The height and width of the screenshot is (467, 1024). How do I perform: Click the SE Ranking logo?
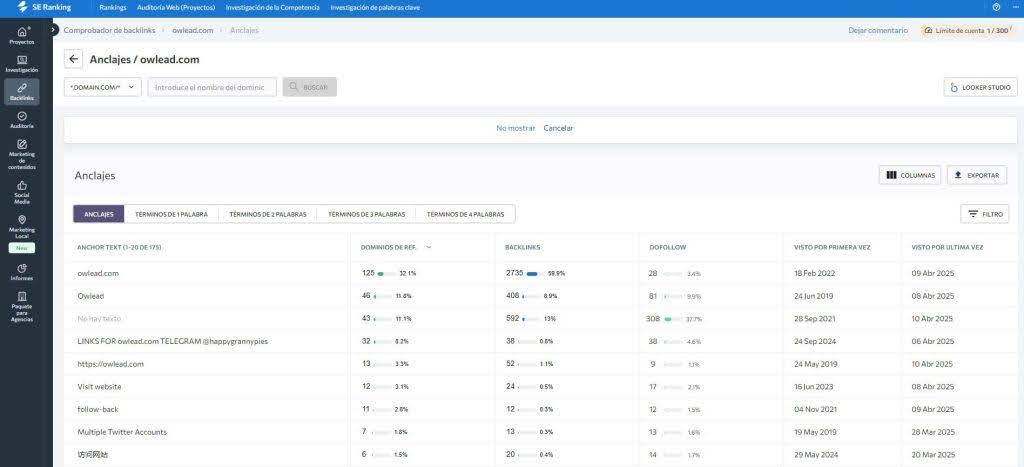click(x=44, y=7)
